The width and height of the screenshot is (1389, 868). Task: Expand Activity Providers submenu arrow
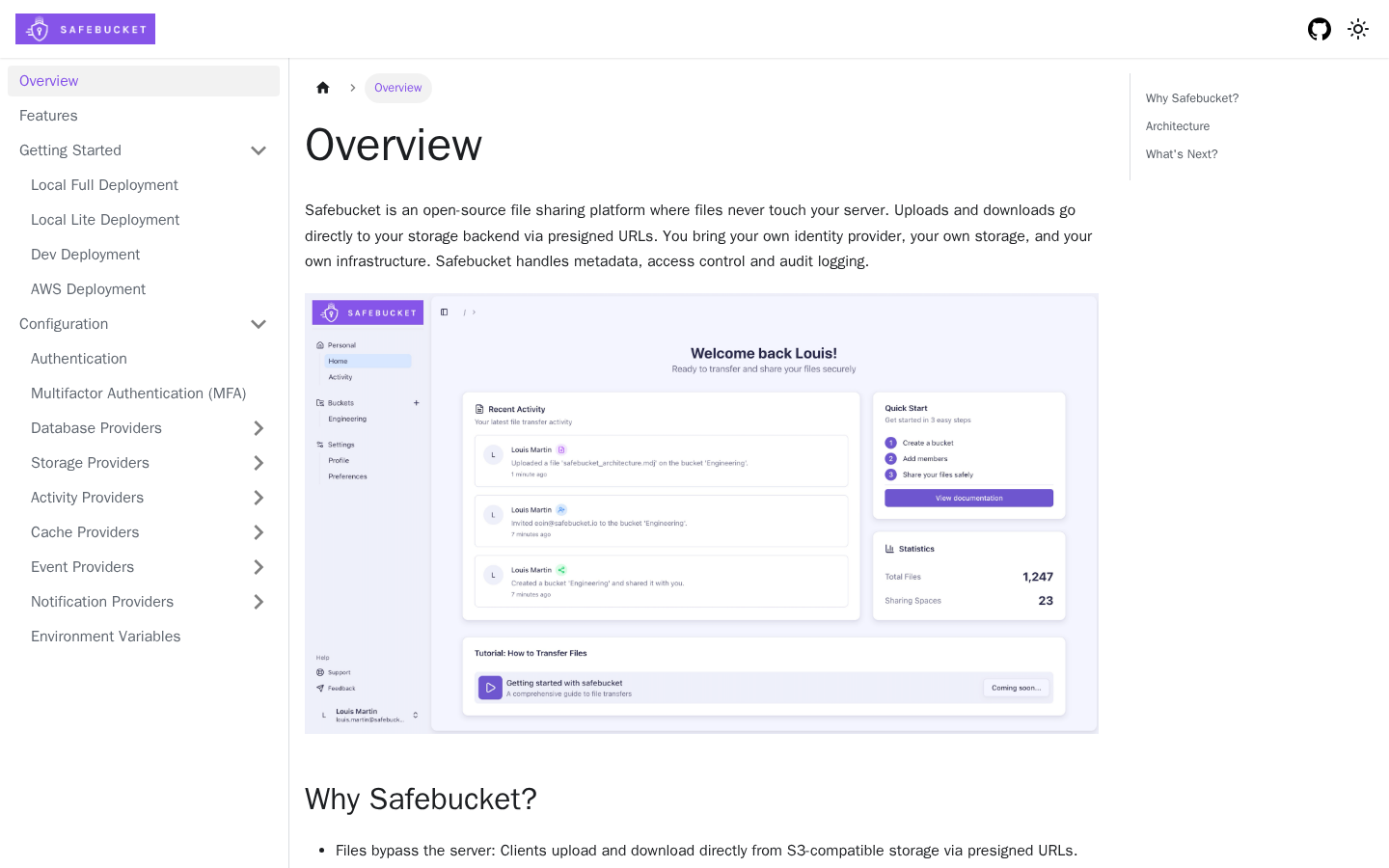click(x=259, y=498)
